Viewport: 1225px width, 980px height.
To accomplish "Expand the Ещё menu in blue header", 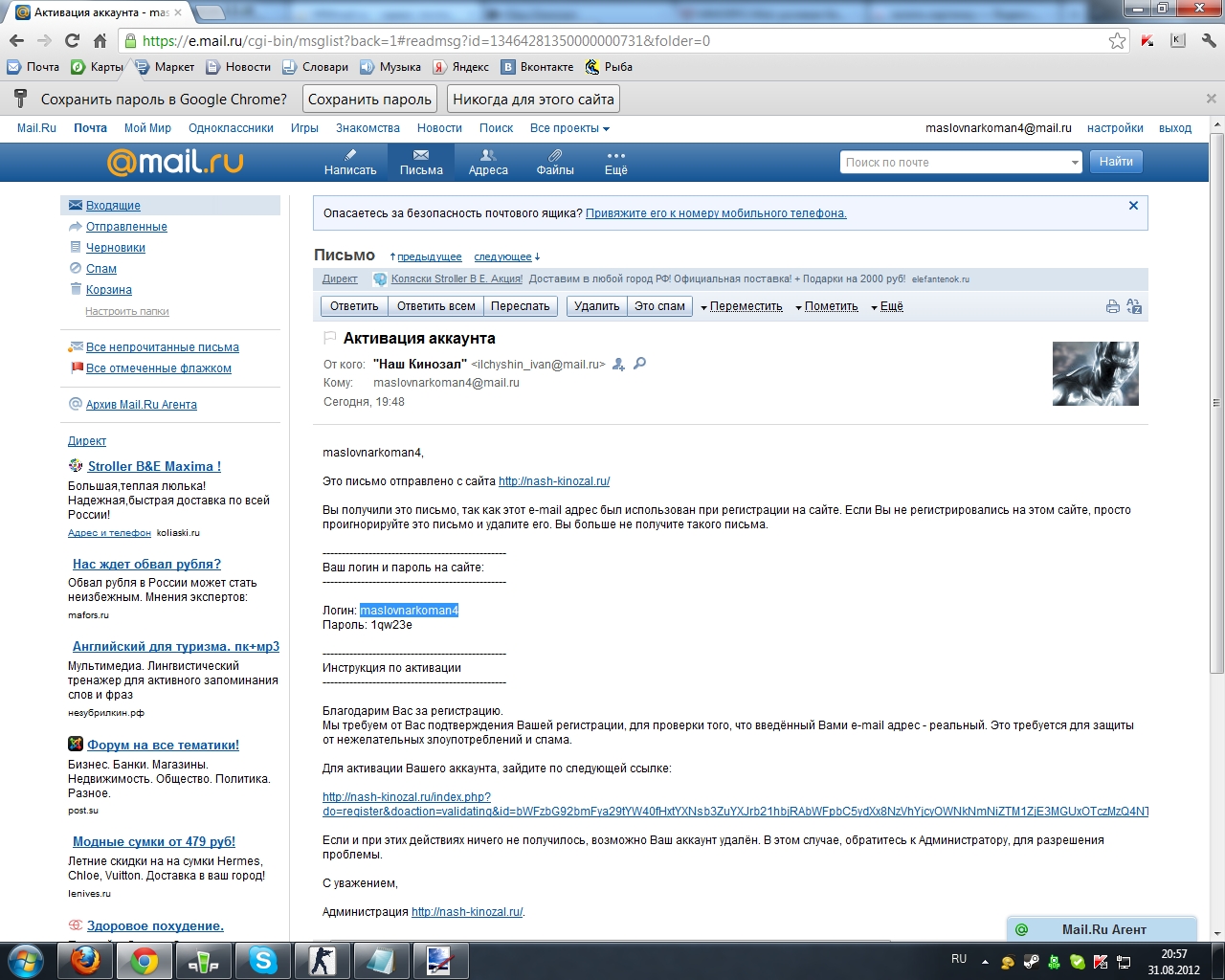I will tap(616, 162).
